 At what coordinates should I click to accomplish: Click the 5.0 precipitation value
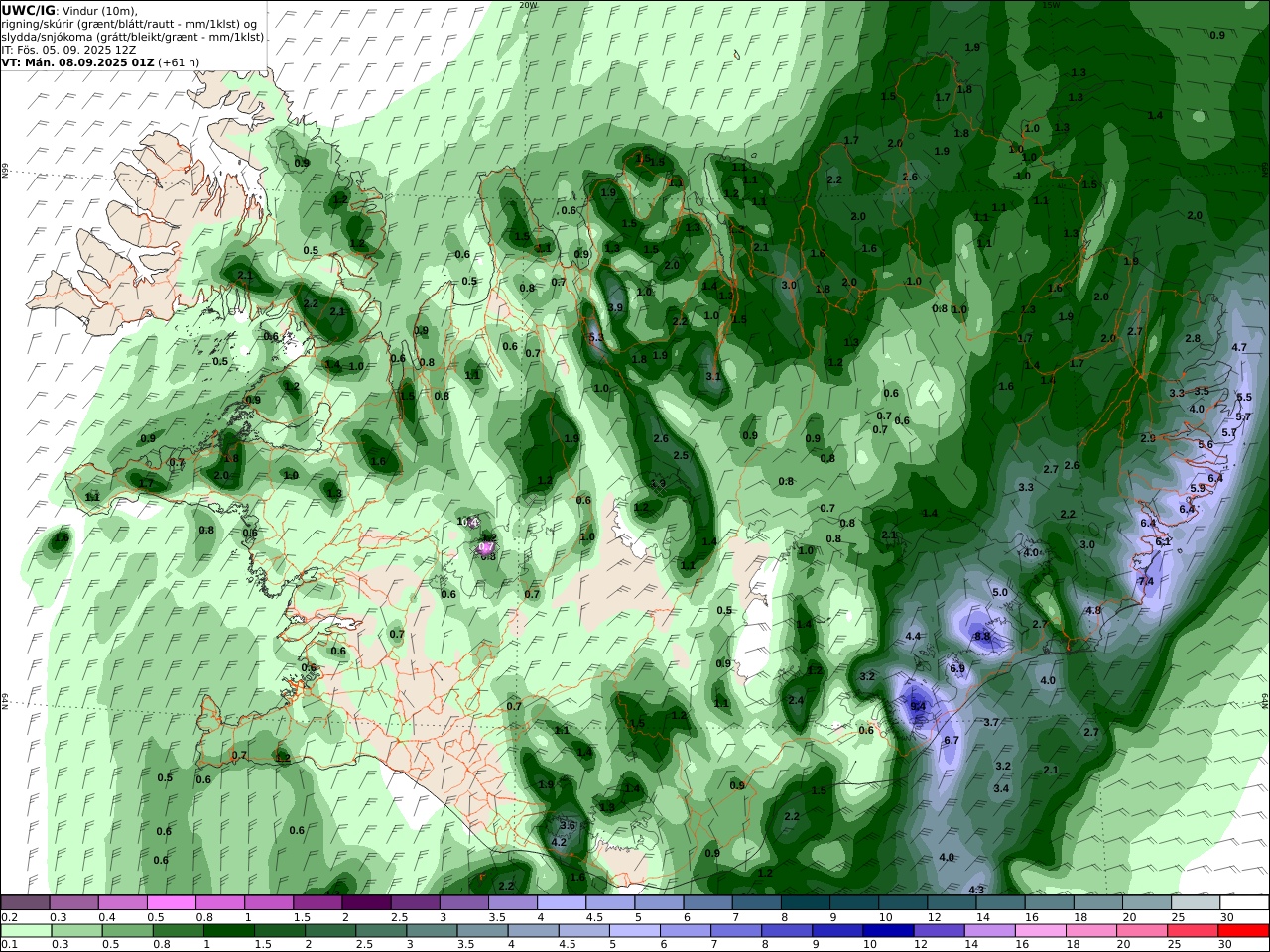[1000, 593]
